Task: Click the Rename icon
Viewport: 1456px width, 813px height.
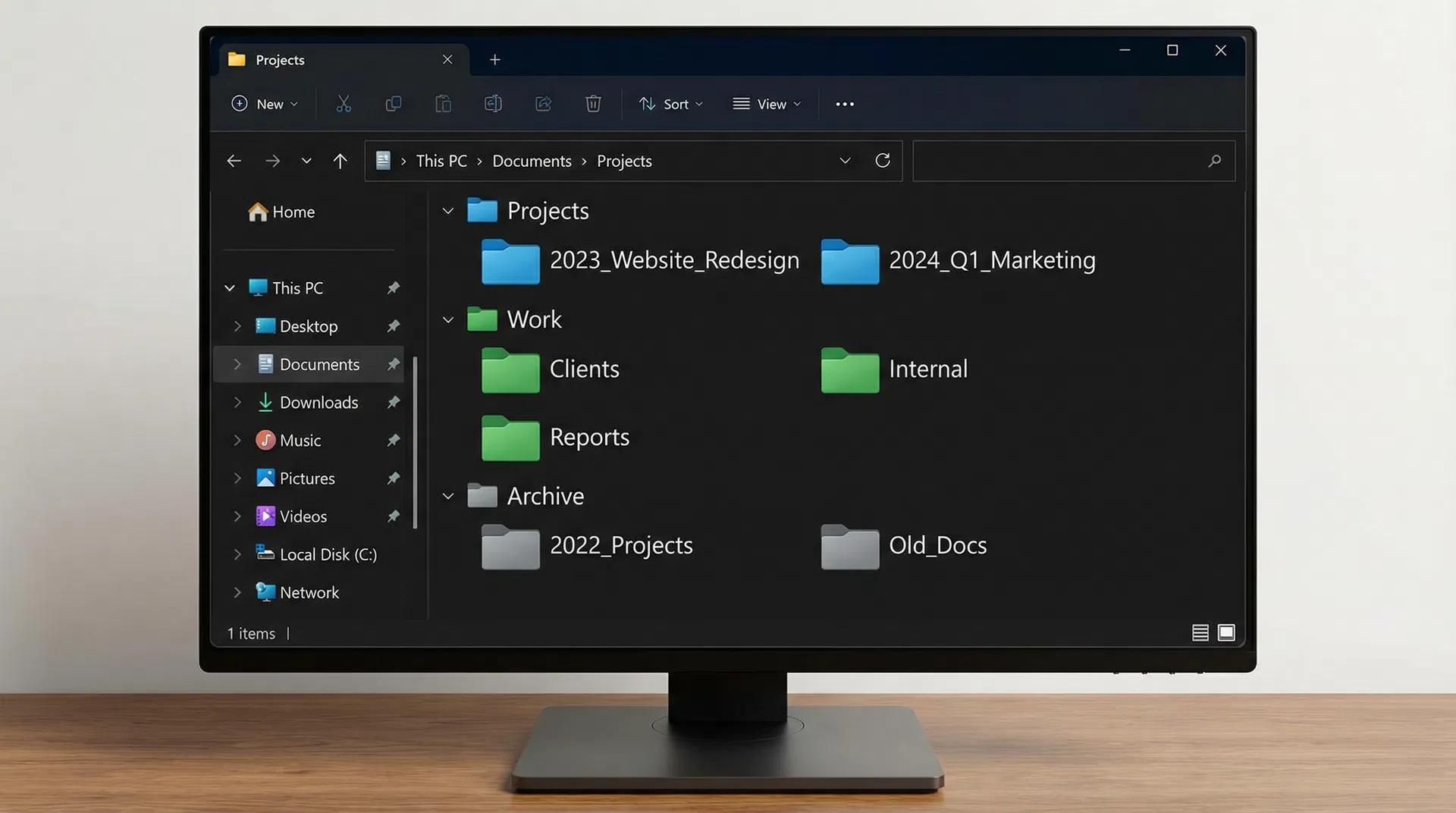Action: (x=493, y=104)
